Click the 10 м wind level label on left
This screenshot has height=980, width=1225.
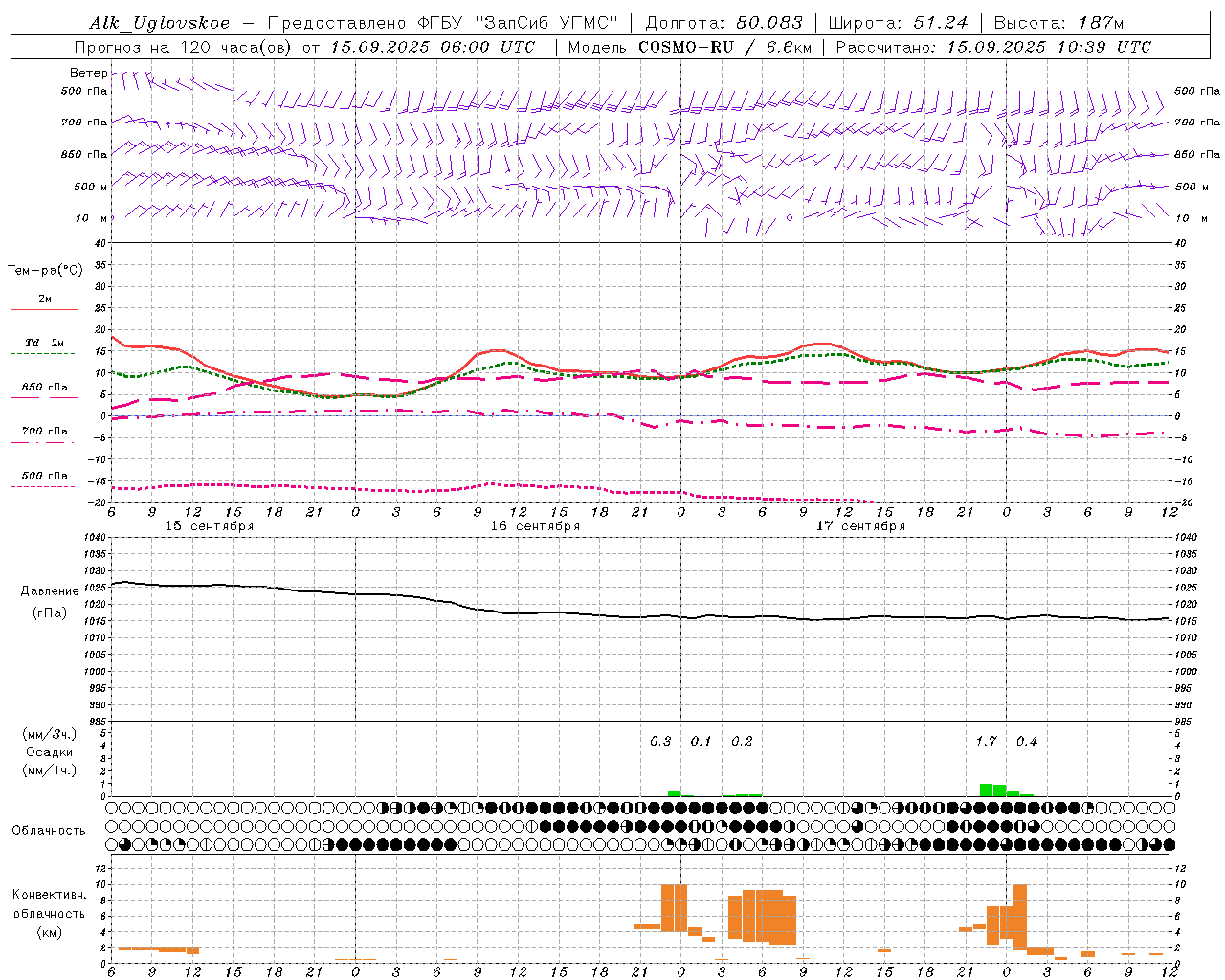(91, 219)
